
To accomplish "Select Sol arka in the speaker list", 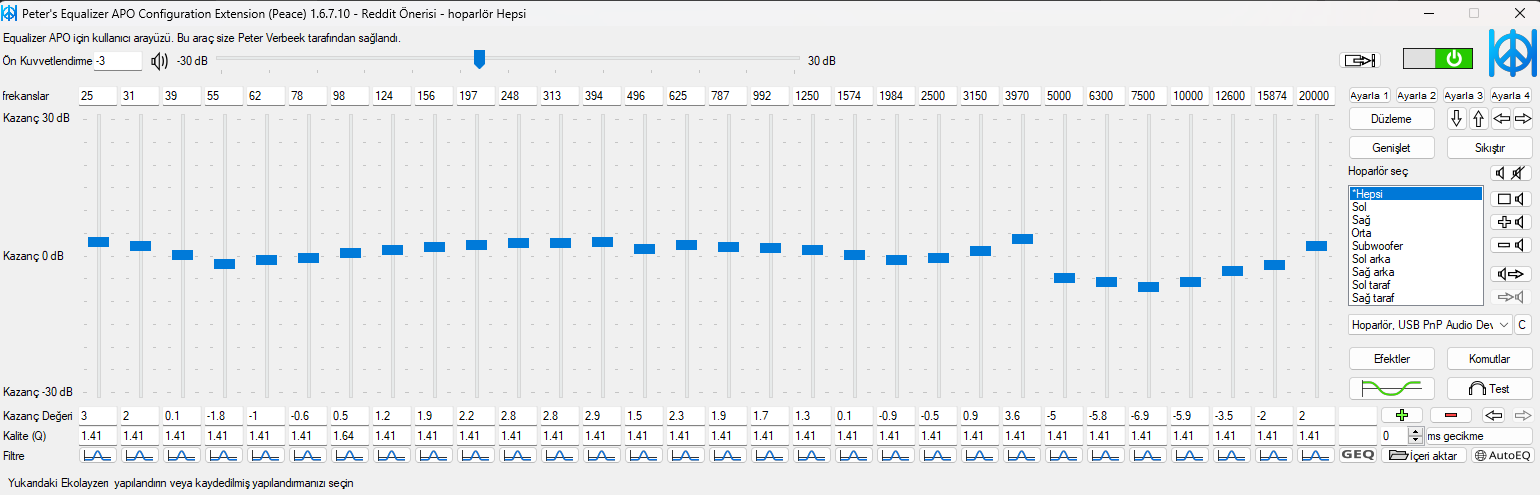I will pyautogui.click(x=1415, y=259).
